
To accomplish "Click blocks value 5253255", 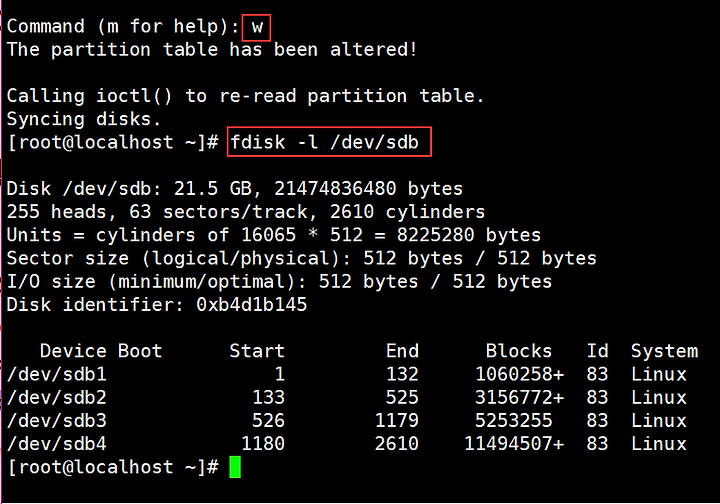I will coord(514,420).
